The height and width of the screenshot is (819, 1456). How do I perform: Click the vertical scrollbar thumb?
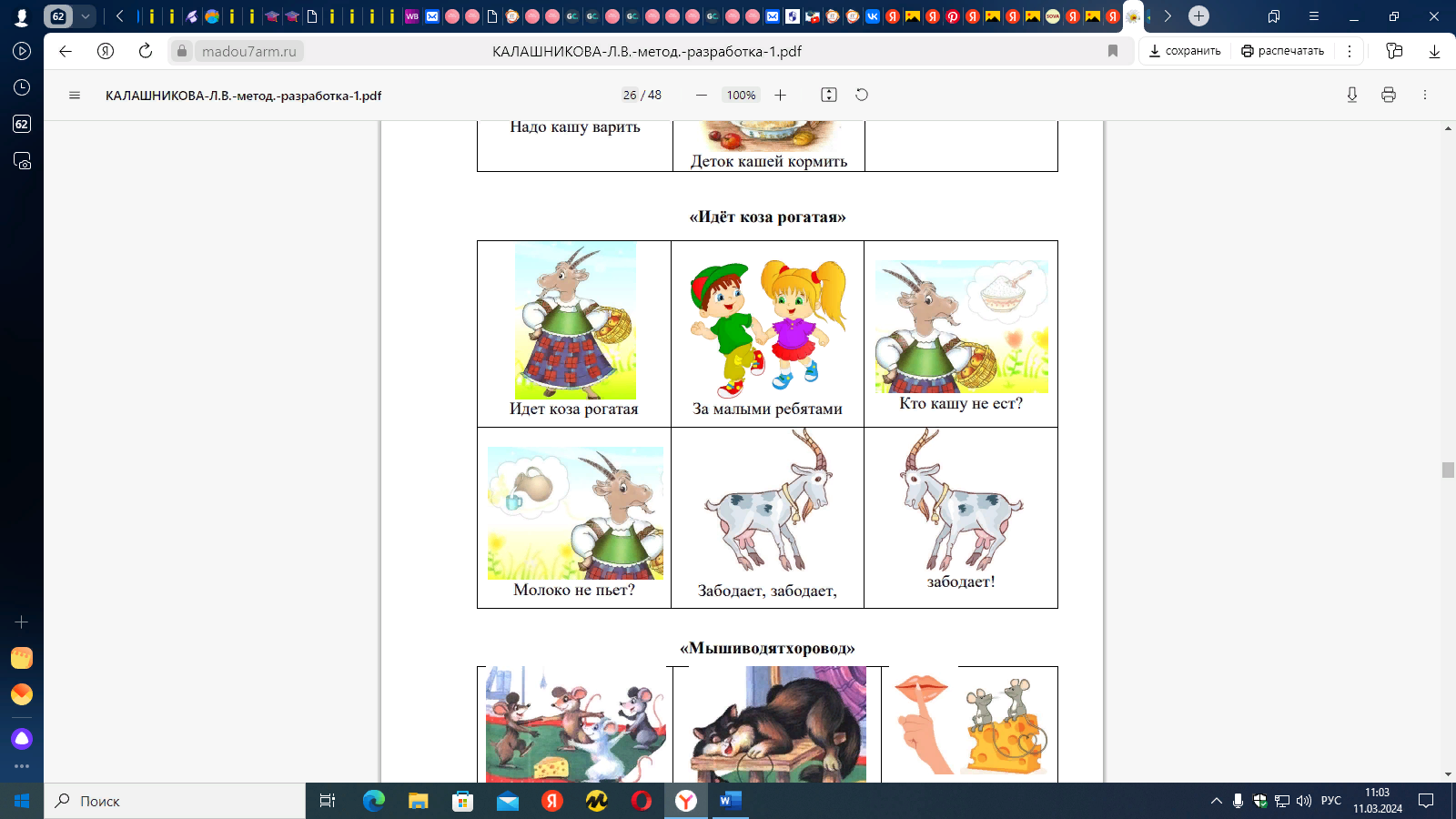tap(1448, 470)
